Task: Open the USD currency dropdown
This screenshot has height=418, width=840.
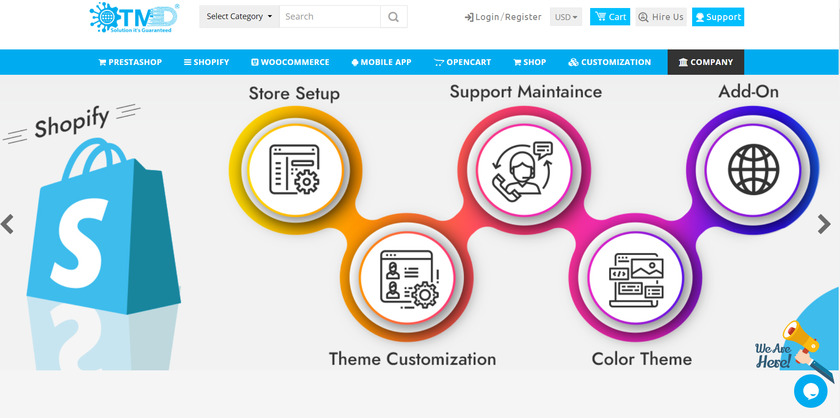Action: [x=566, y=17]
